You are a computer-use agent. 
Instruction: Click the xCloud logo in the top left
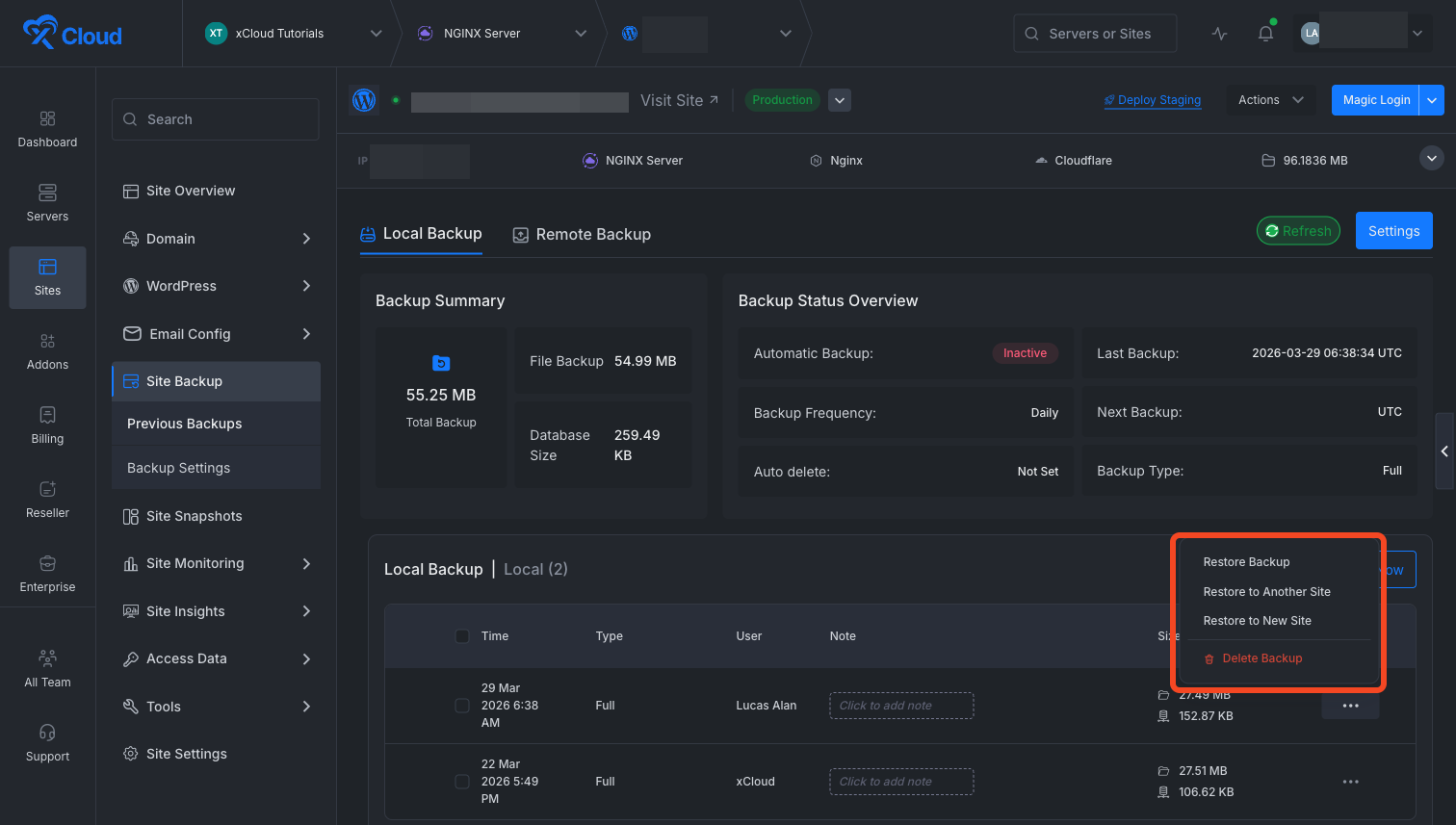(73, 33)
